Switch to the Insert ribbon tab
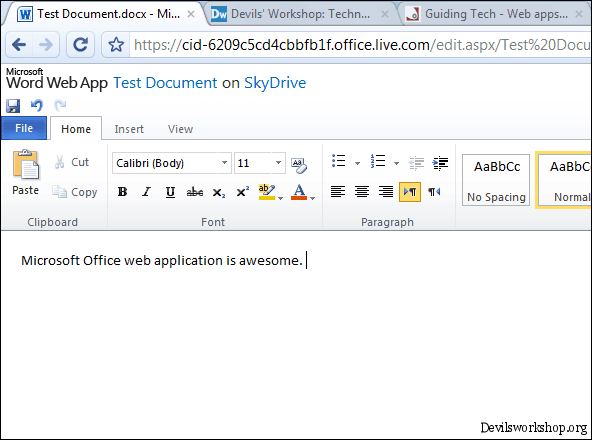The height and width of the screenshot is (440, 592). coord(129,129)
